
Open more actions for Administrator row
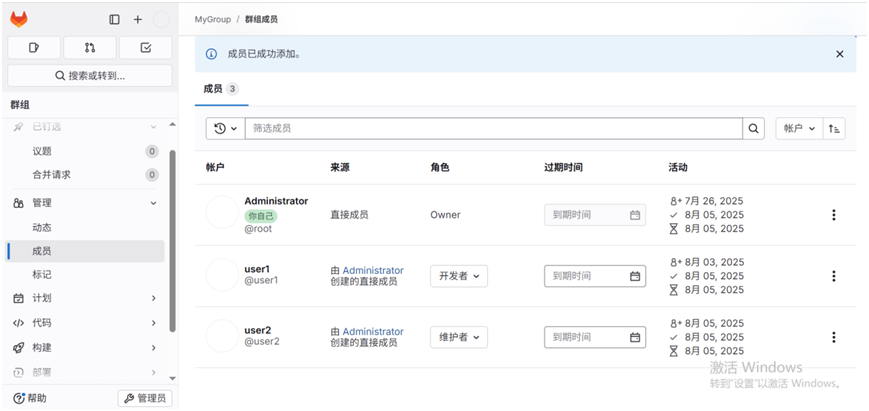point(834,215)
